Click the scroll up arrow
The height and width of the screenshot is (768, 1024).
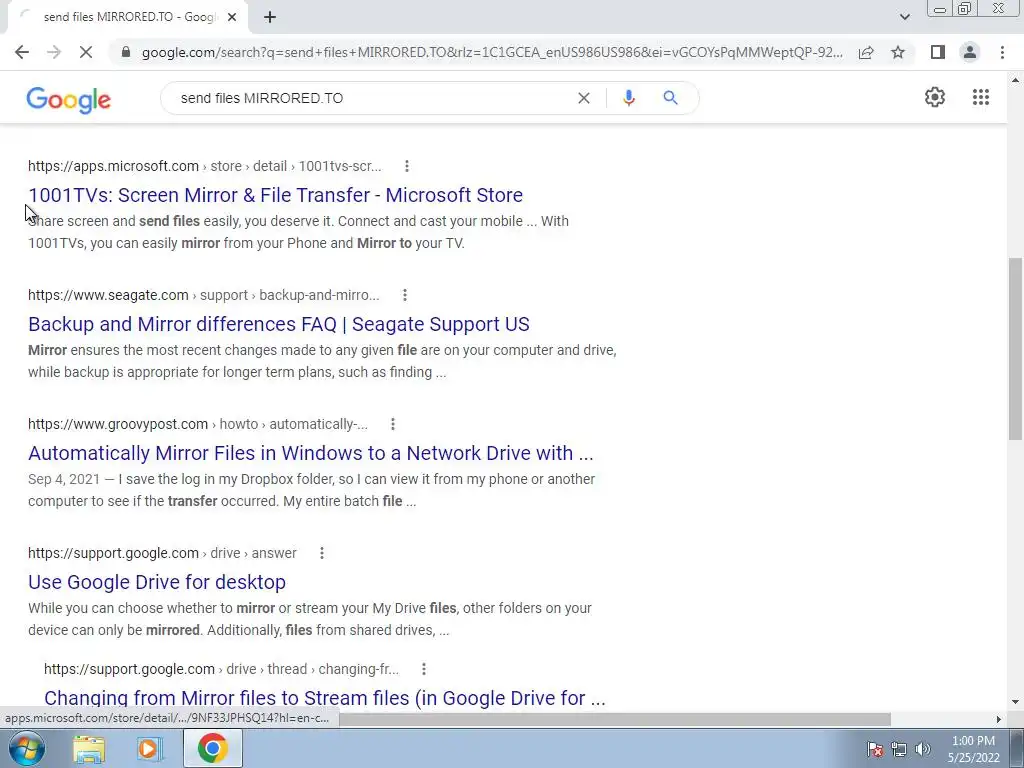click(x=1015, y=80)
